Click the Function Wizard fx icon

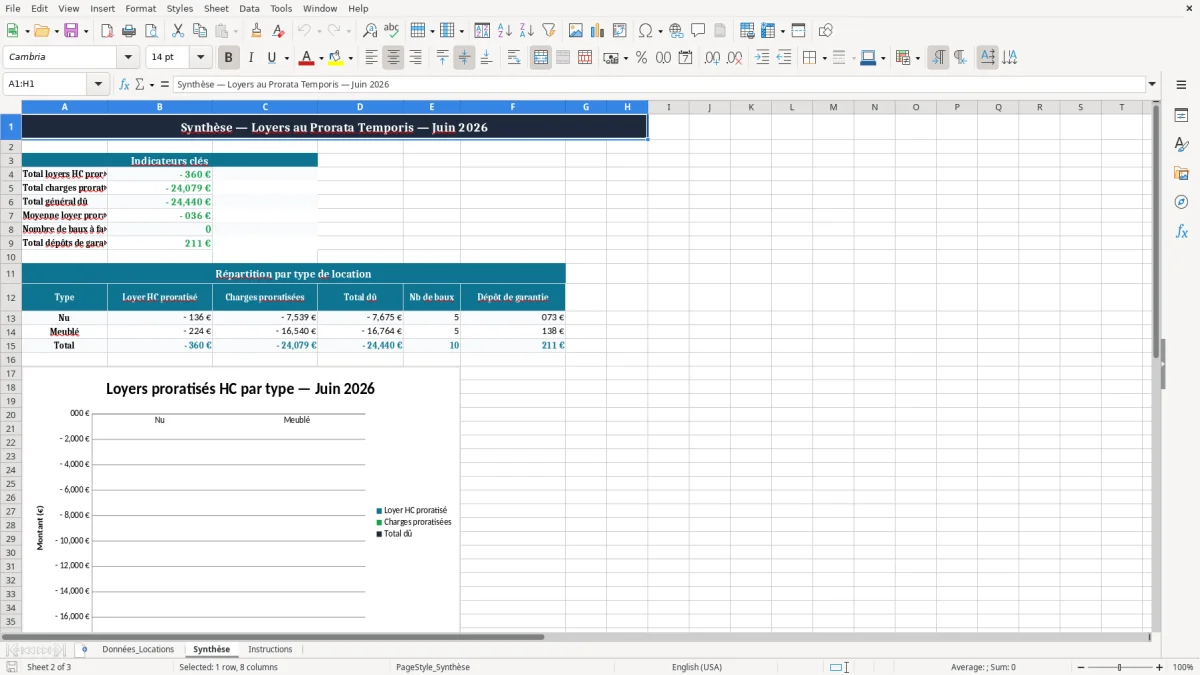tap(125, 85)
